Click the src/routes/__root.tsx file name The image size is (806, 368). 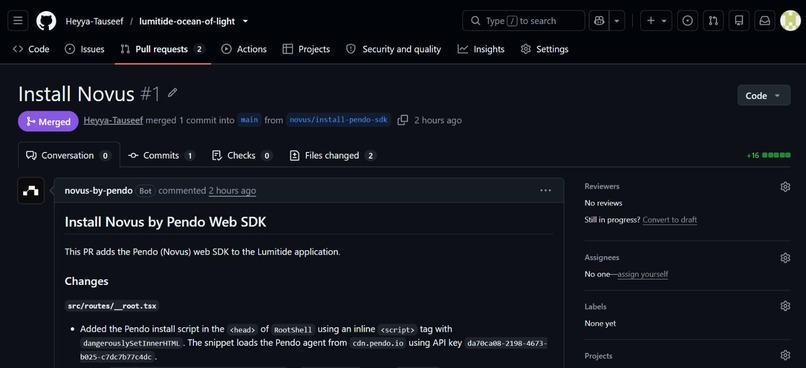tap(112, 306)
